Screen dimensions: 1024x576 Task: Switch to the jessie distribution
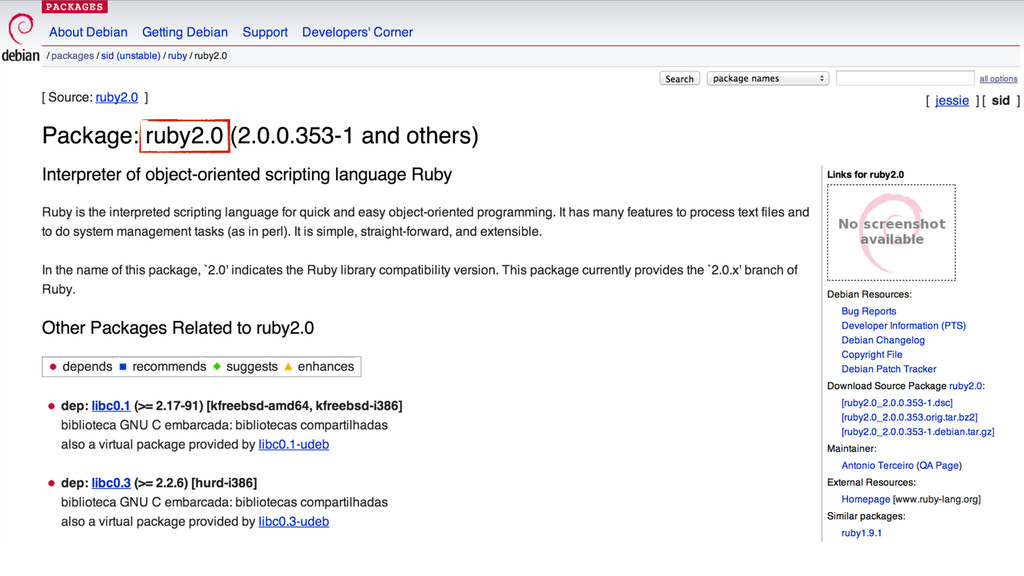coord(952,101)
